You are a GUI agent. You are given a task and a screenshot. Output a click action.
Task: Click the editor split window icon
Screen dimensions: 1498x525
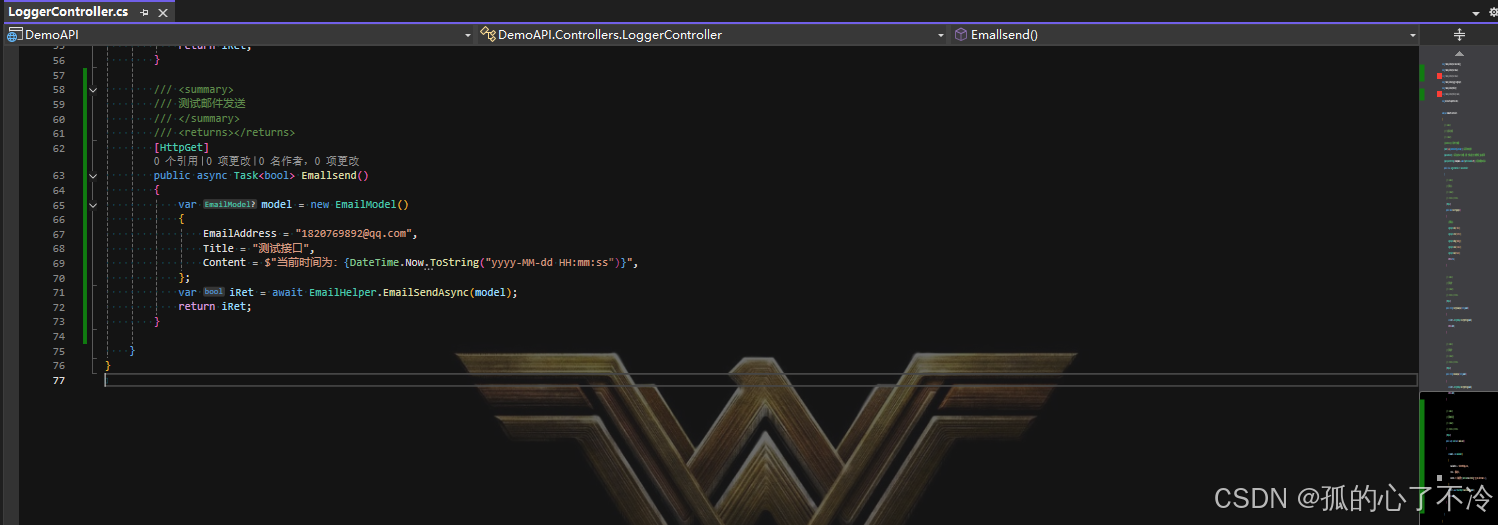pos(1458,35)
